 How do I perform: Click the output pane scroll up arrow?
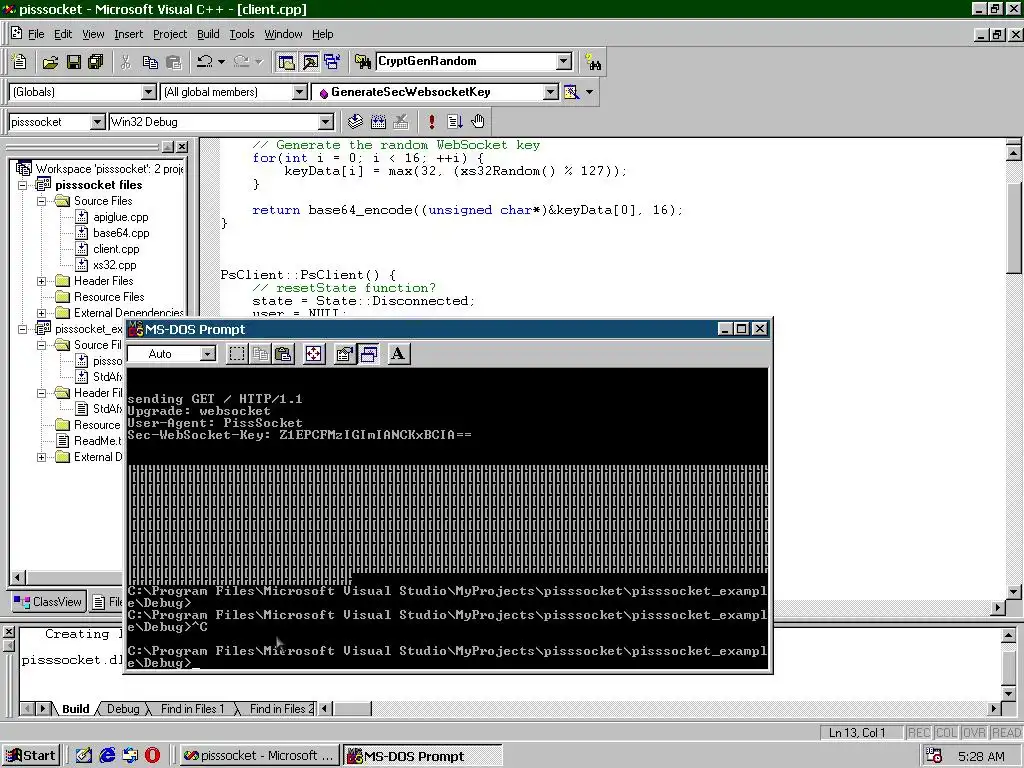pos(1008,635)
